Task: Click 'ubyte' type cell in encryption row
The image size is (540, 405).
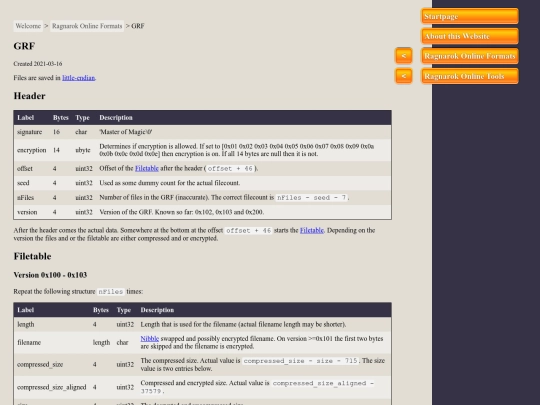Action: tap(83, 150)
